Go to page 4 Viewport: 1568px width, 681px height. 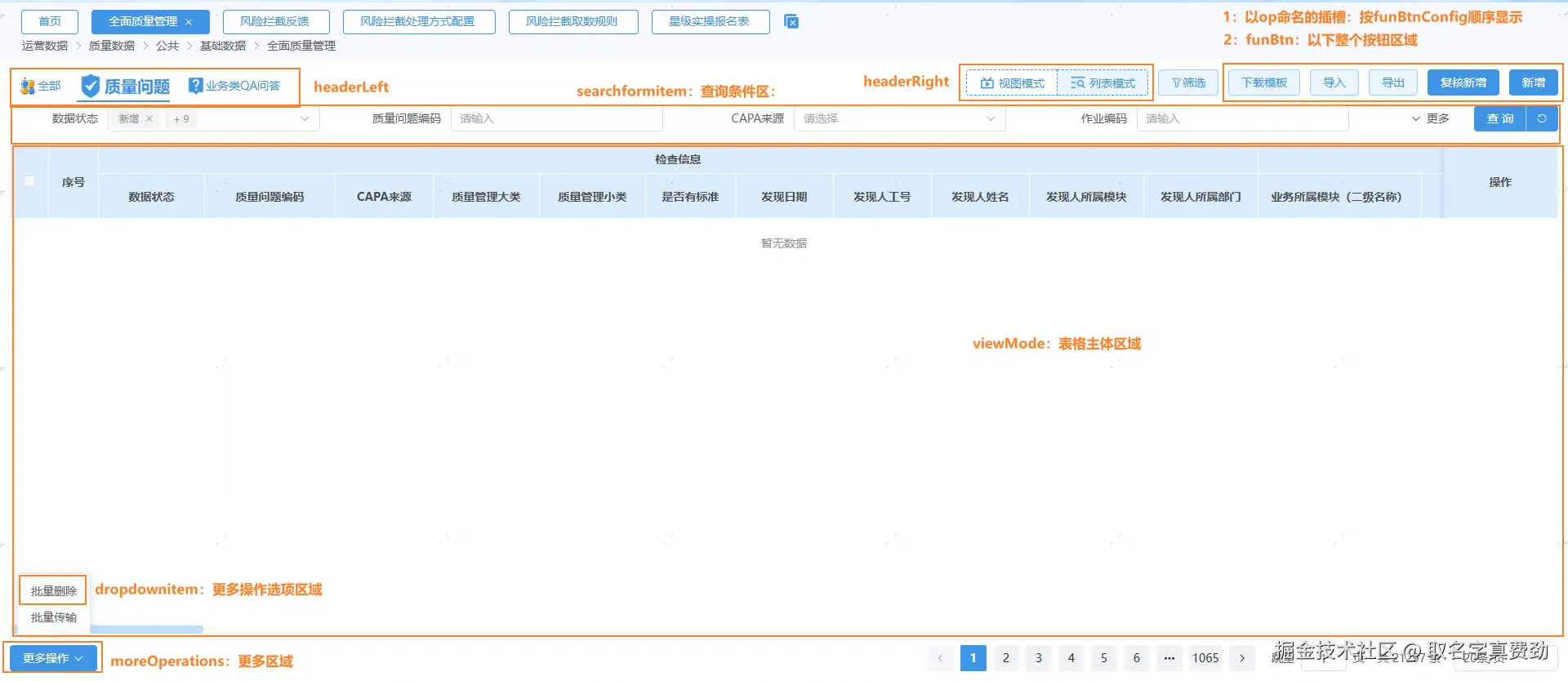tap(1071, 658)
